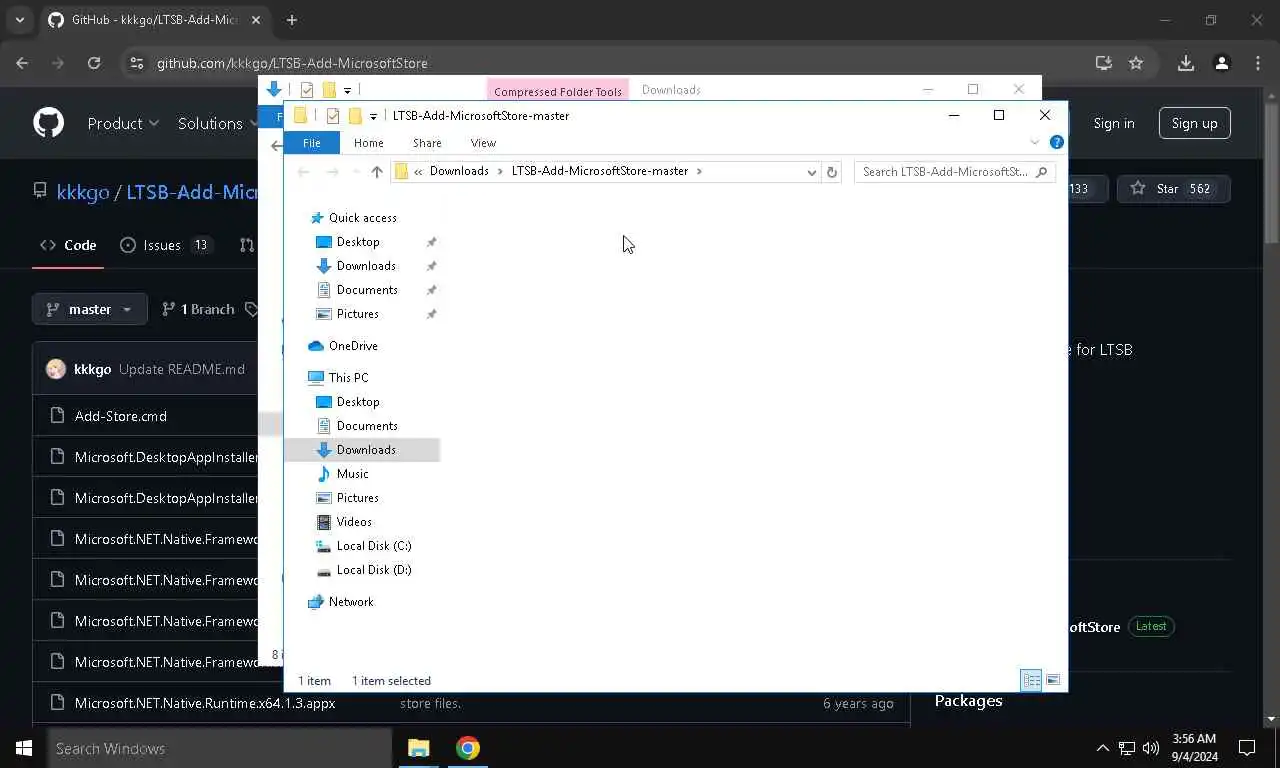Open the File tab in Explorer ribbon
This screenshot has width=1280, height=768.
coord(312,143)
